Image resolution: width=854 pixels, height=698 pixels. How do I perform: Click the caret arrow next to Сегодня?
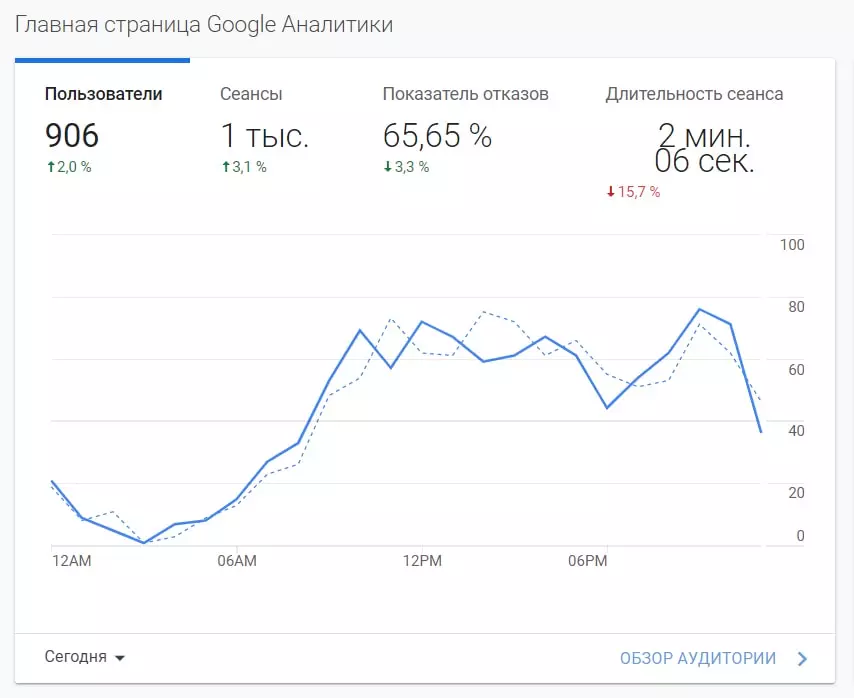point(120,658)
